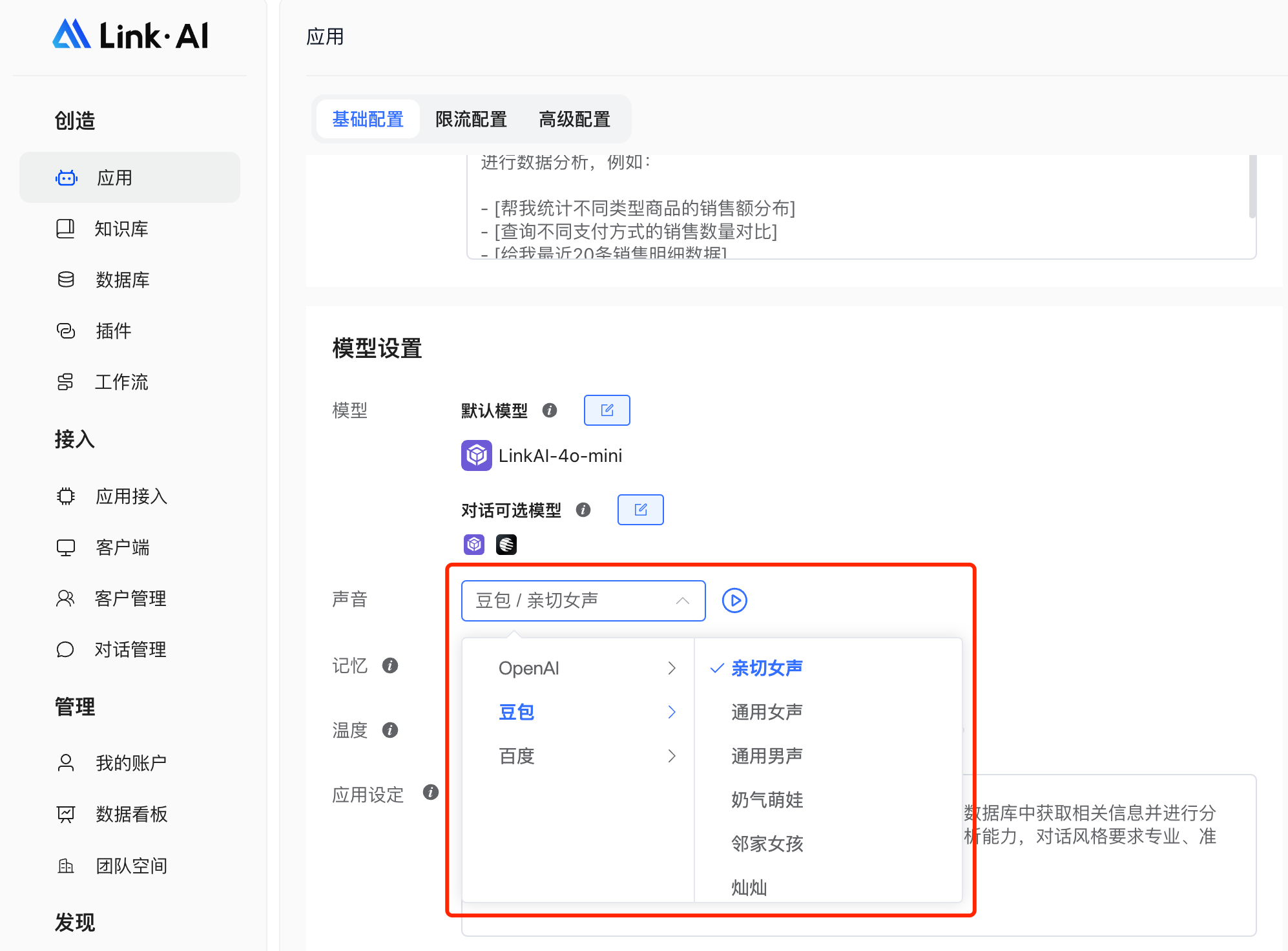Click info icon next to 默认模型

click(x=550, y=410)
